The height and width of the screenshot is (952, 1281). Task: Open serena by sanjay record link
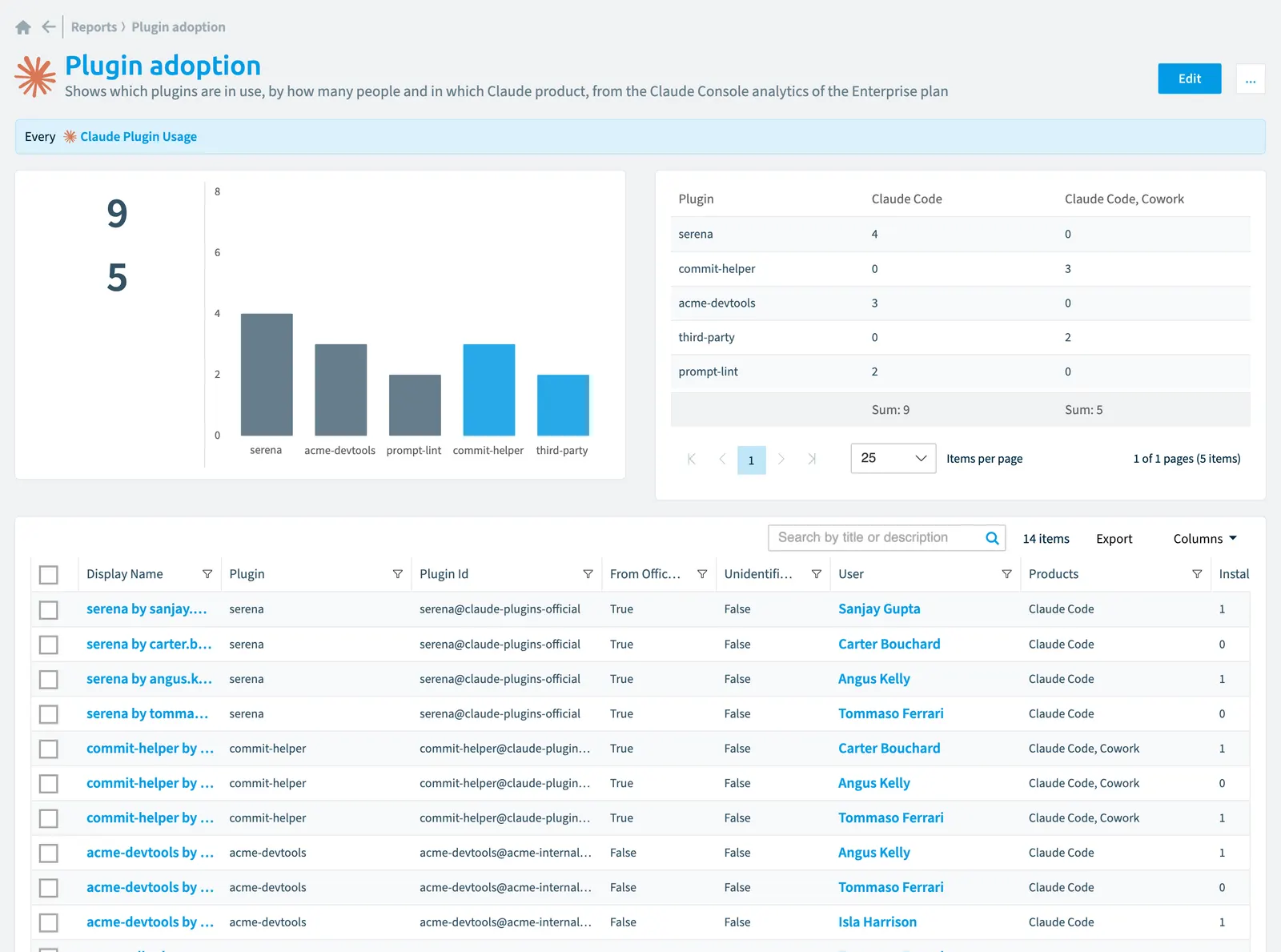coord(147,609)
